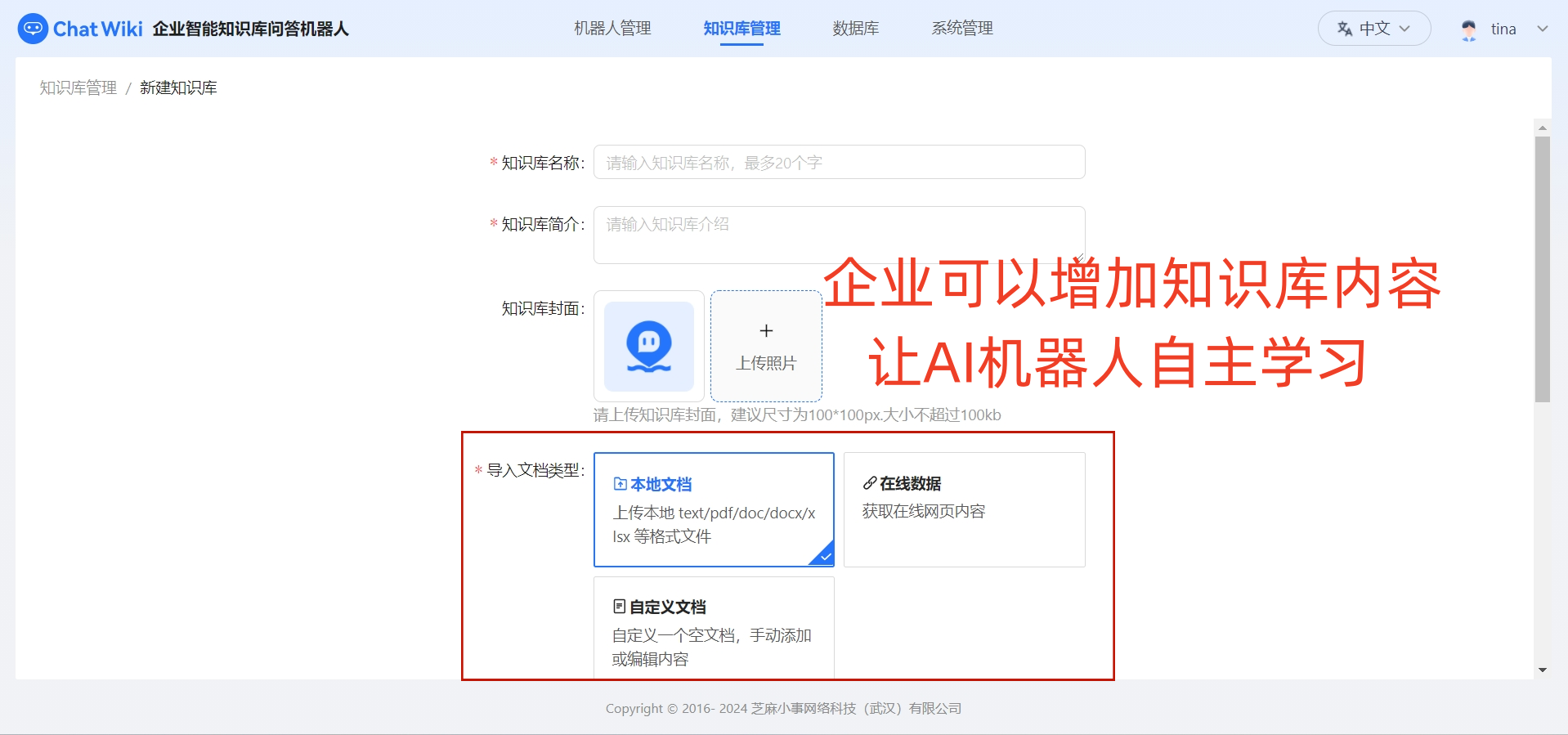The image size is (1568, 735).
Task: Go to the 系统管理 tab
Action: (962, 29)
